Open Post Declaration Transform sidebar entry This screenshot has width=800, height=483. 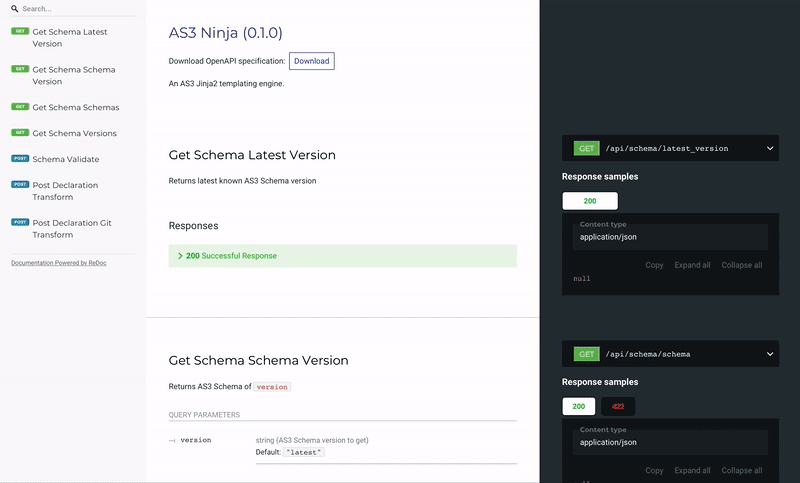click(x=73, y=191)
